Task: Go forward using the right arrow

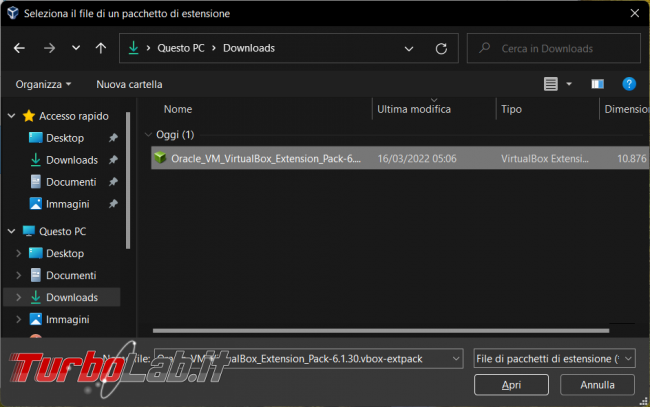Action: [49, 48]
